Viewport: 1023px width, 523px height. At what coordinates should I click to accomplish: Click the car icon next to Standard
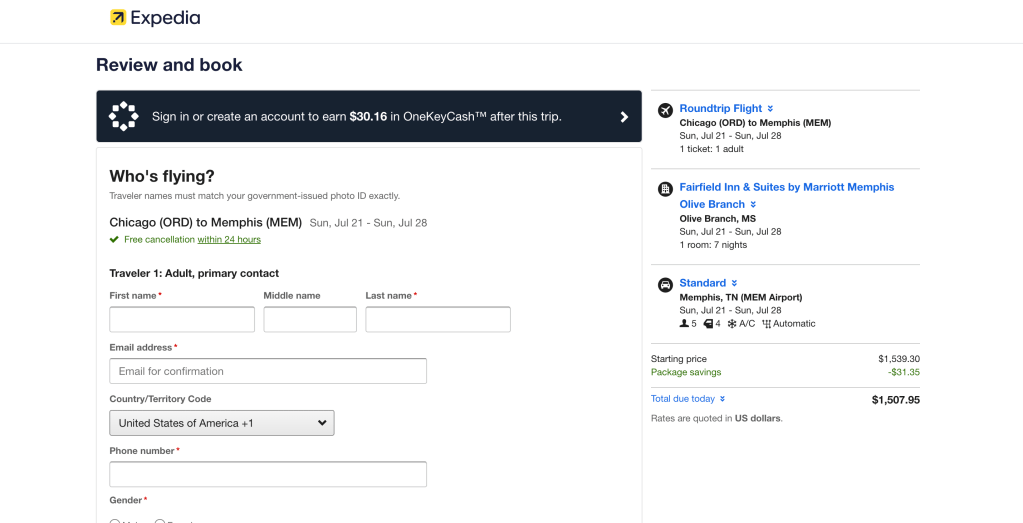665,284
